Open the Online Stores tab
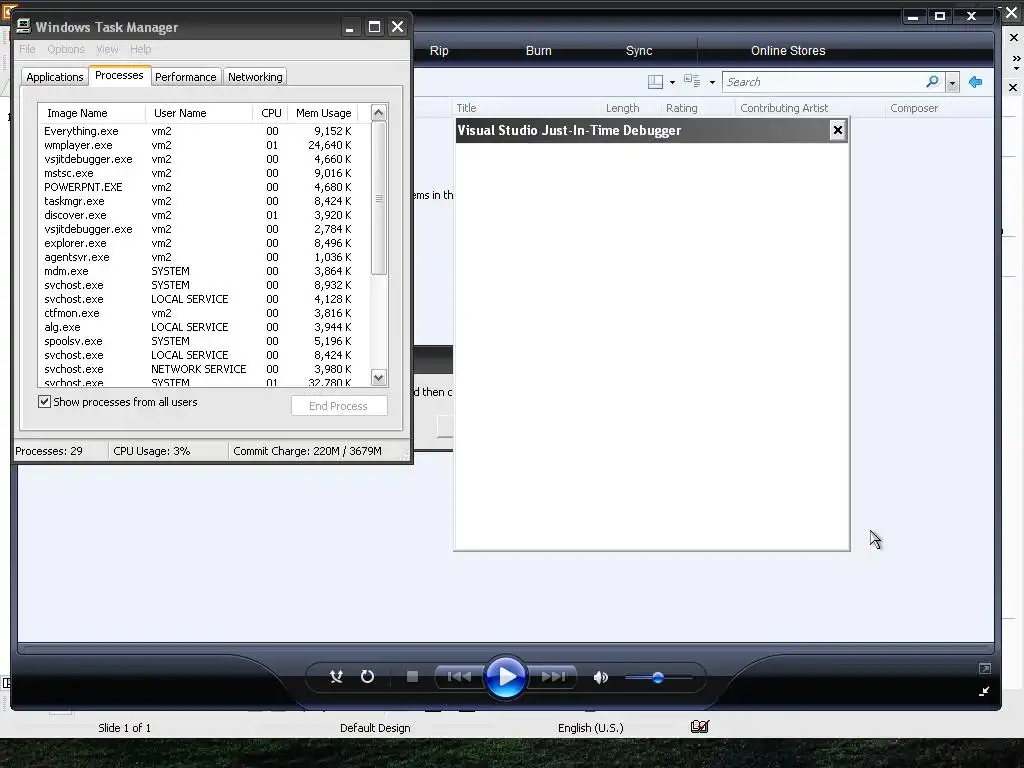Viewport: 1024px width, 768px height. [788, 50]
